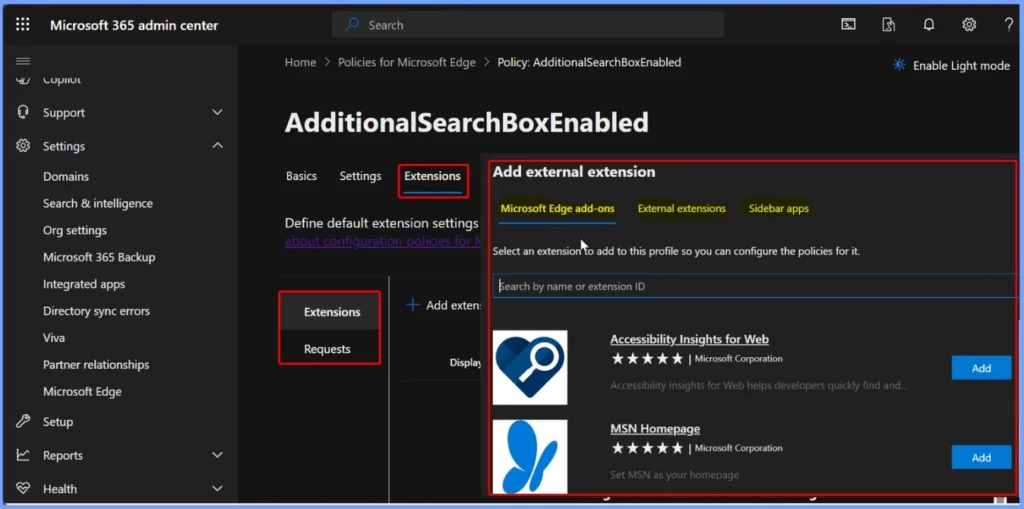Open the app launcher waffle icon
This screenshot has width=1024, height=509.
(22, 25)
